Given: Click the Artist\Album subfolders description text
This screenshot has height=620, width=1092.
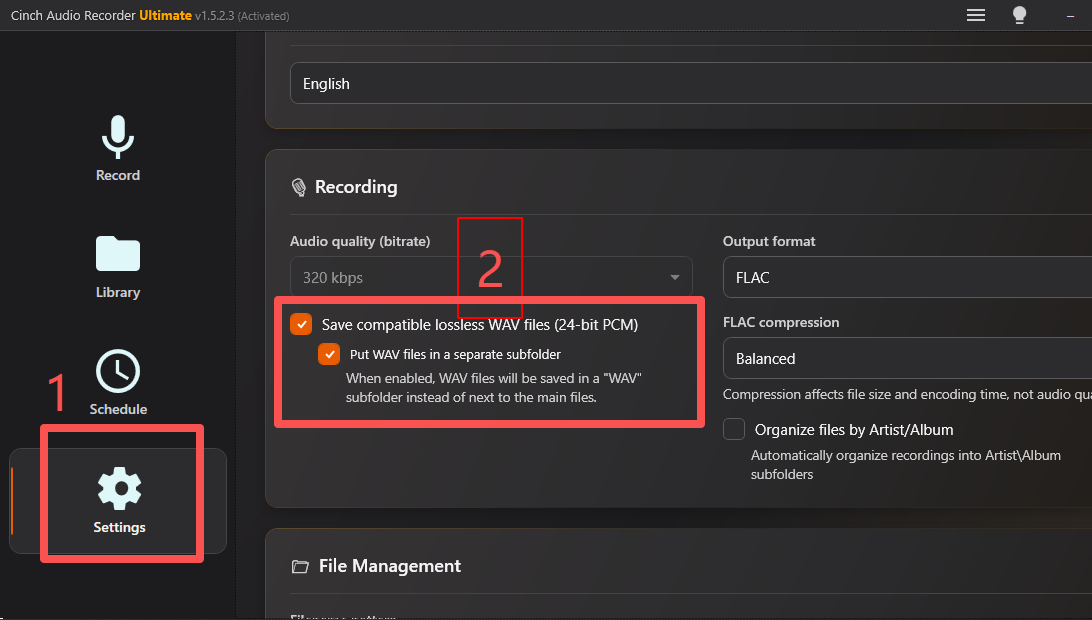Looking at the screenshot, I should pos(905,465).
